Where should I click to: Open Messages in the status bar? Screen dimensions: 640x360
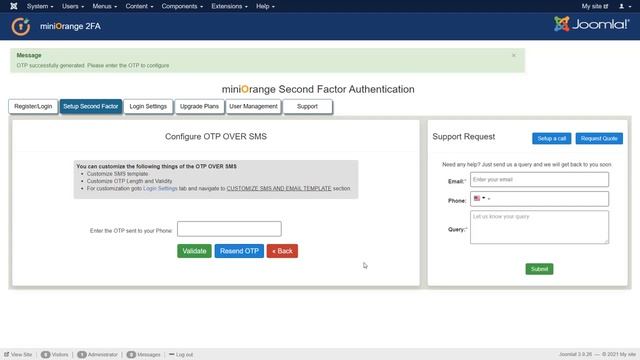click(144, 355)
